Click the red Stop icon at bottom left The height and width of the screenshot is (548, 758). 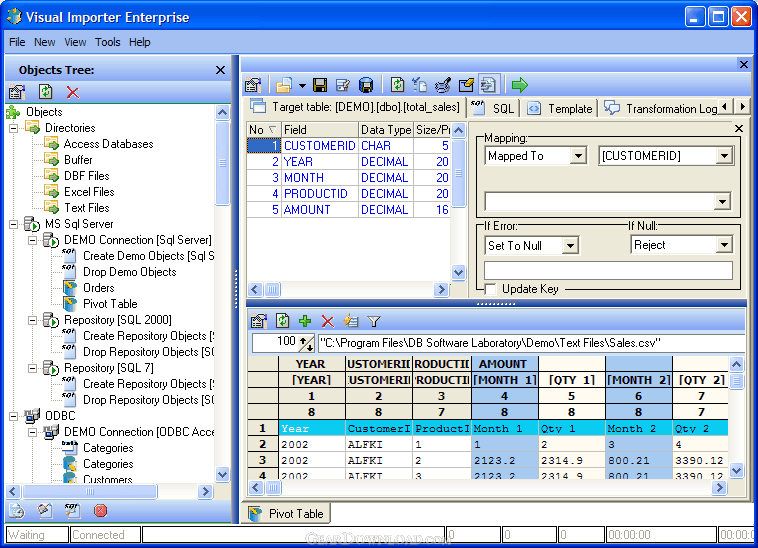[101, 511]
